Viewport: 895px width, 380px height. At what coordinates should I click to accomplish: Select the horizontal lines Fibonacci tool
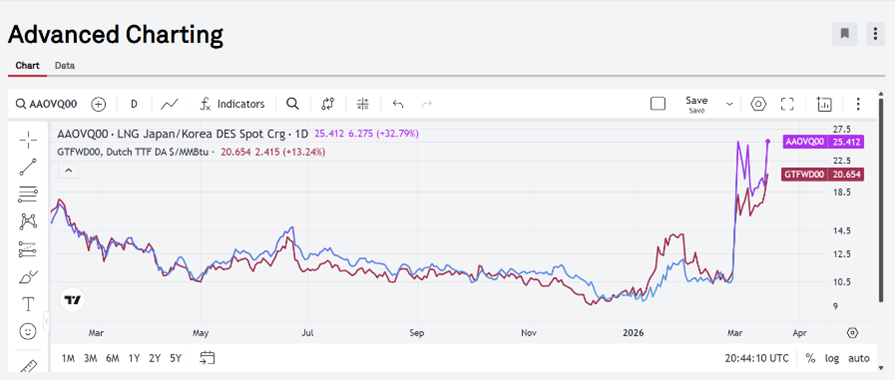coord(28,194)
